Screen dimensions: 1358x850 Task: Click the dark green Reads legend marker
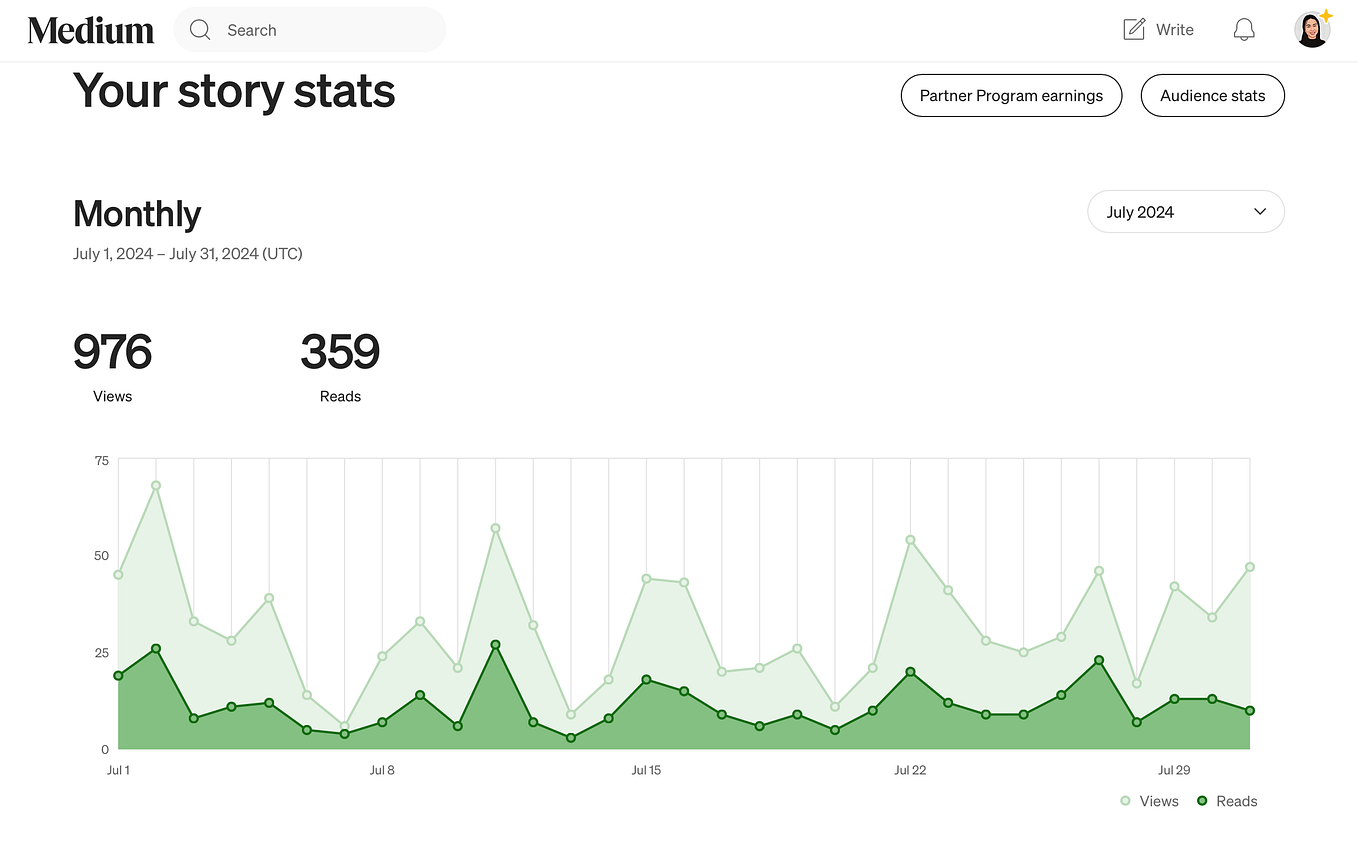[1201, 801]
